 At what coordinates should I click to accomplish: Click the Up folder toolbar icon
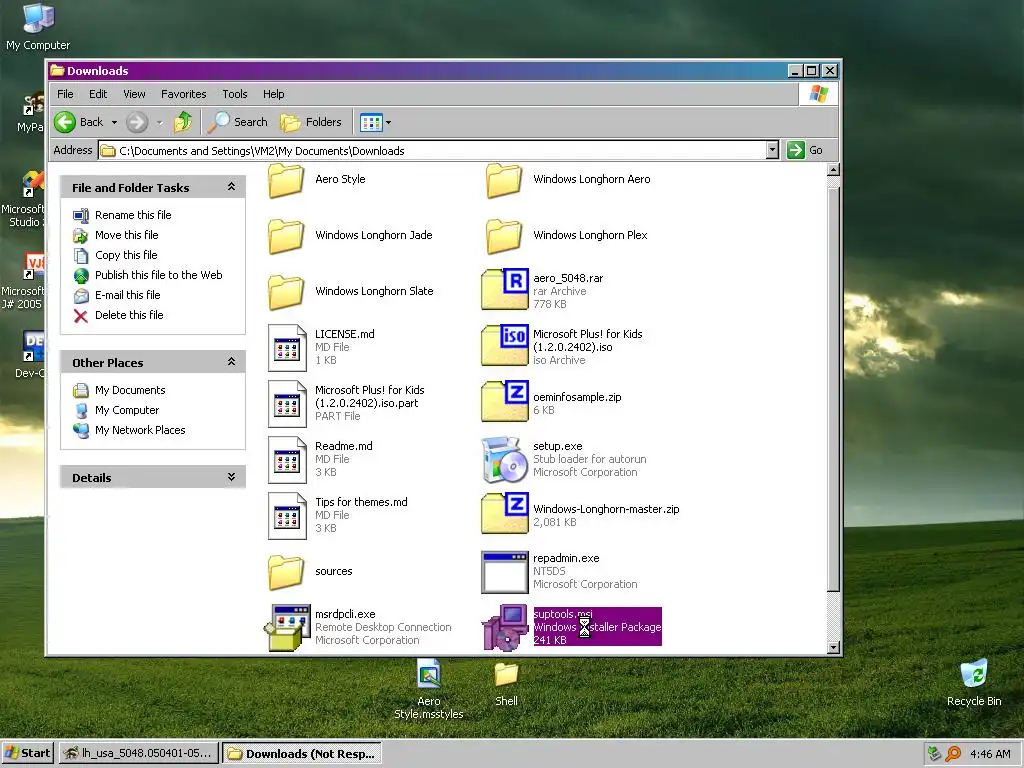pyautogui.click(x=183, y=122)
